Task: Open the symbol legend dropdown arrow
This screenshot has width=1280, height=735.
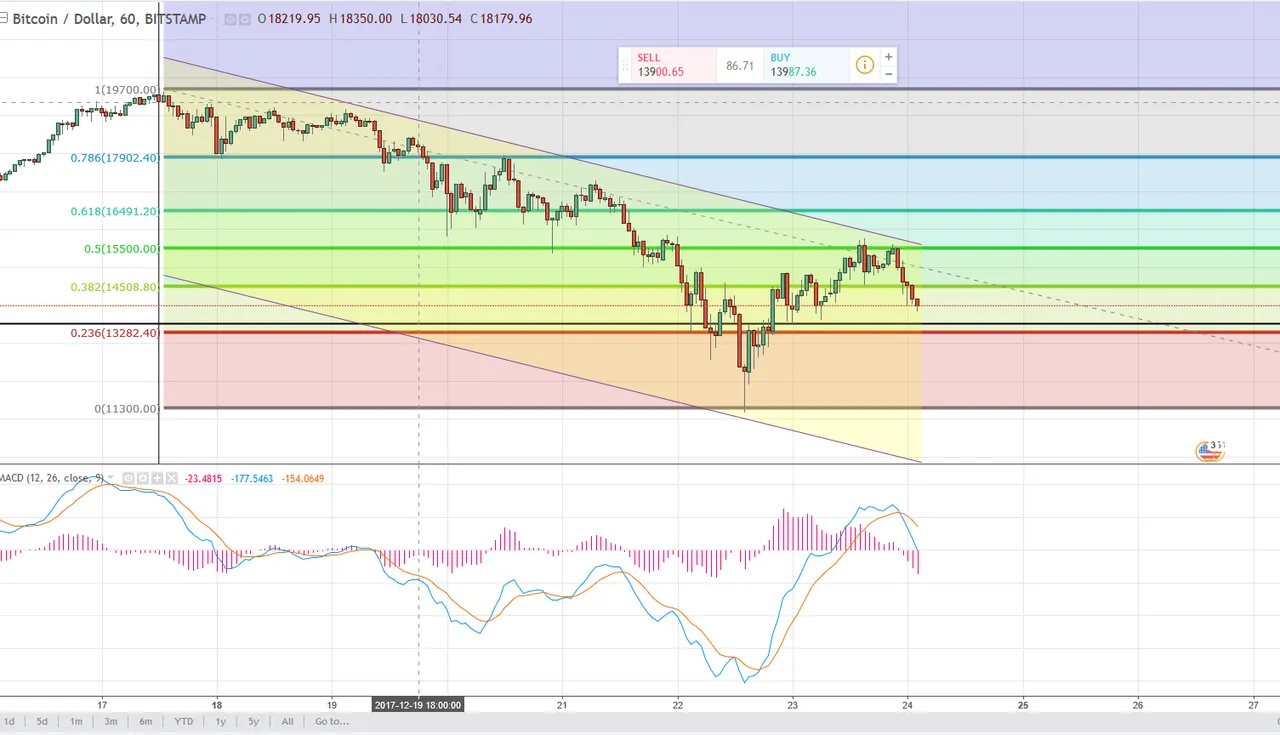Action: coord(214,19)
